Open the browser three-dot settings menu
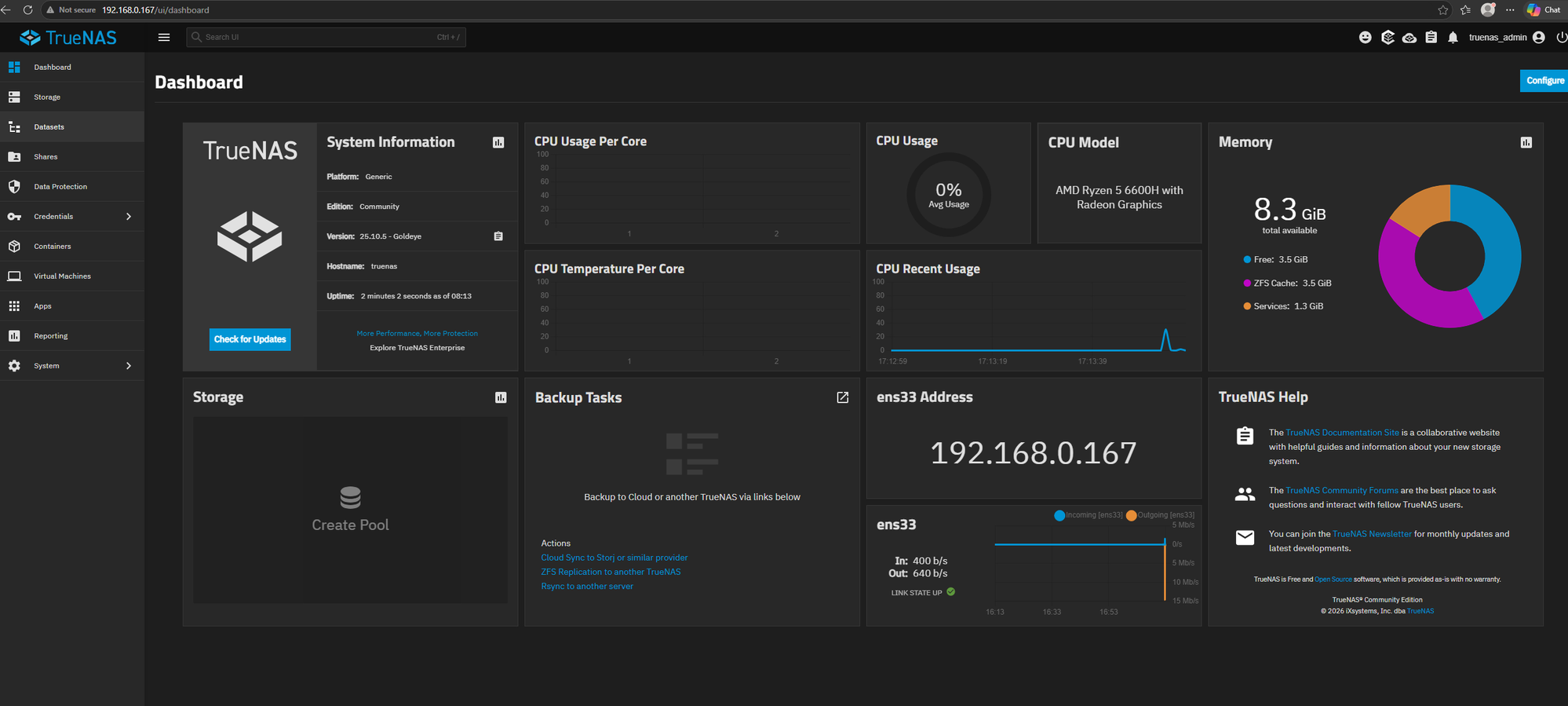 [x=1510, y=10]
